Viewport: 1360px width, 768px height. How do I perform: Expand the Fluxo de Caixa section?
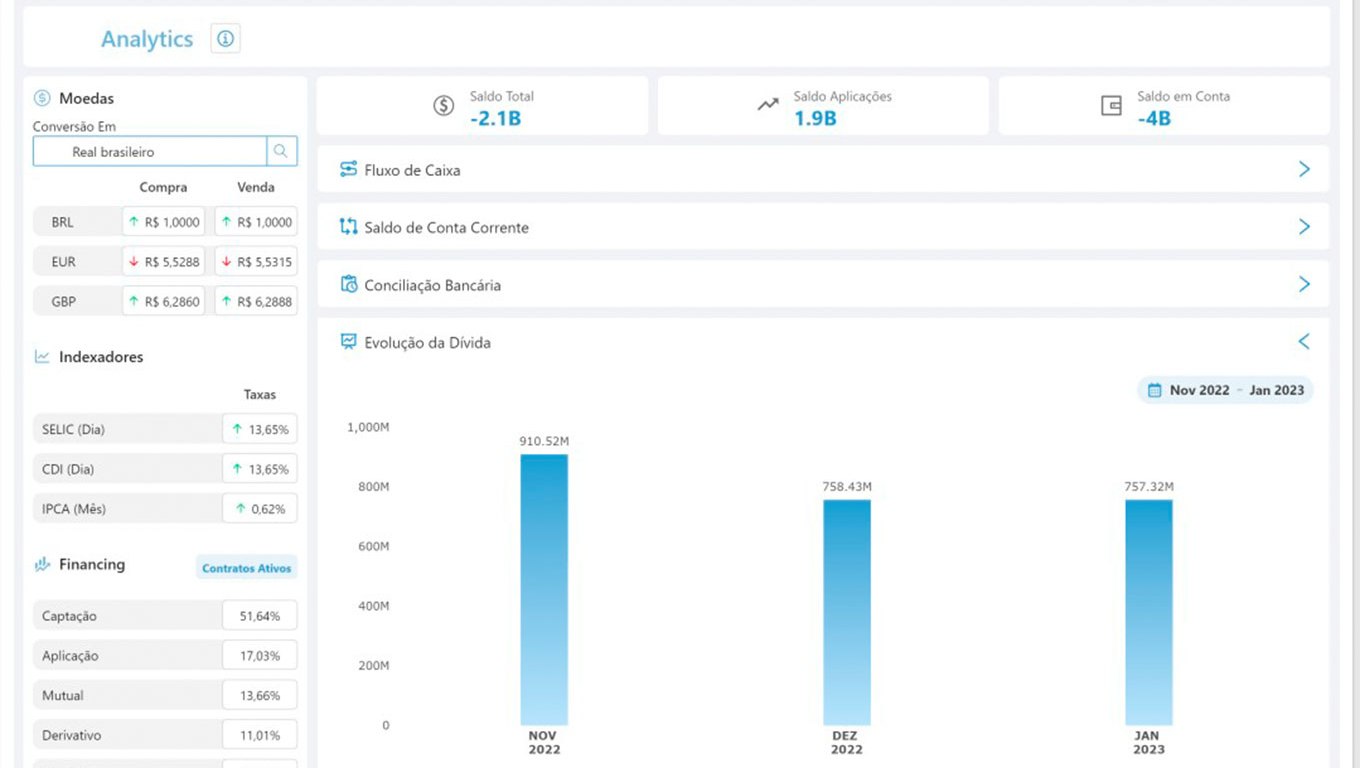pyautogui.click(x=1303, y=169)
